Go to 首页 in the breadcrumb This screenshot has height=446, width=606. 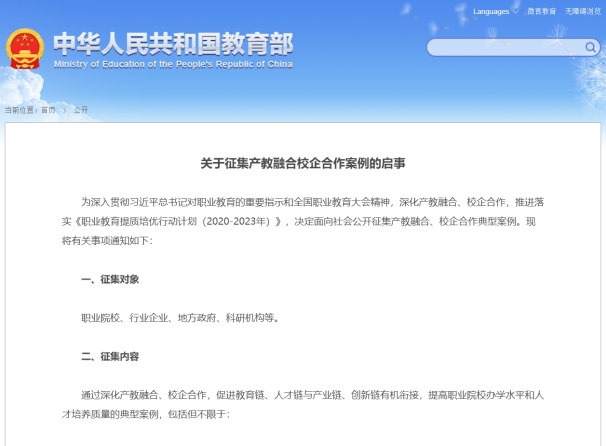click(x=48, y=110)
